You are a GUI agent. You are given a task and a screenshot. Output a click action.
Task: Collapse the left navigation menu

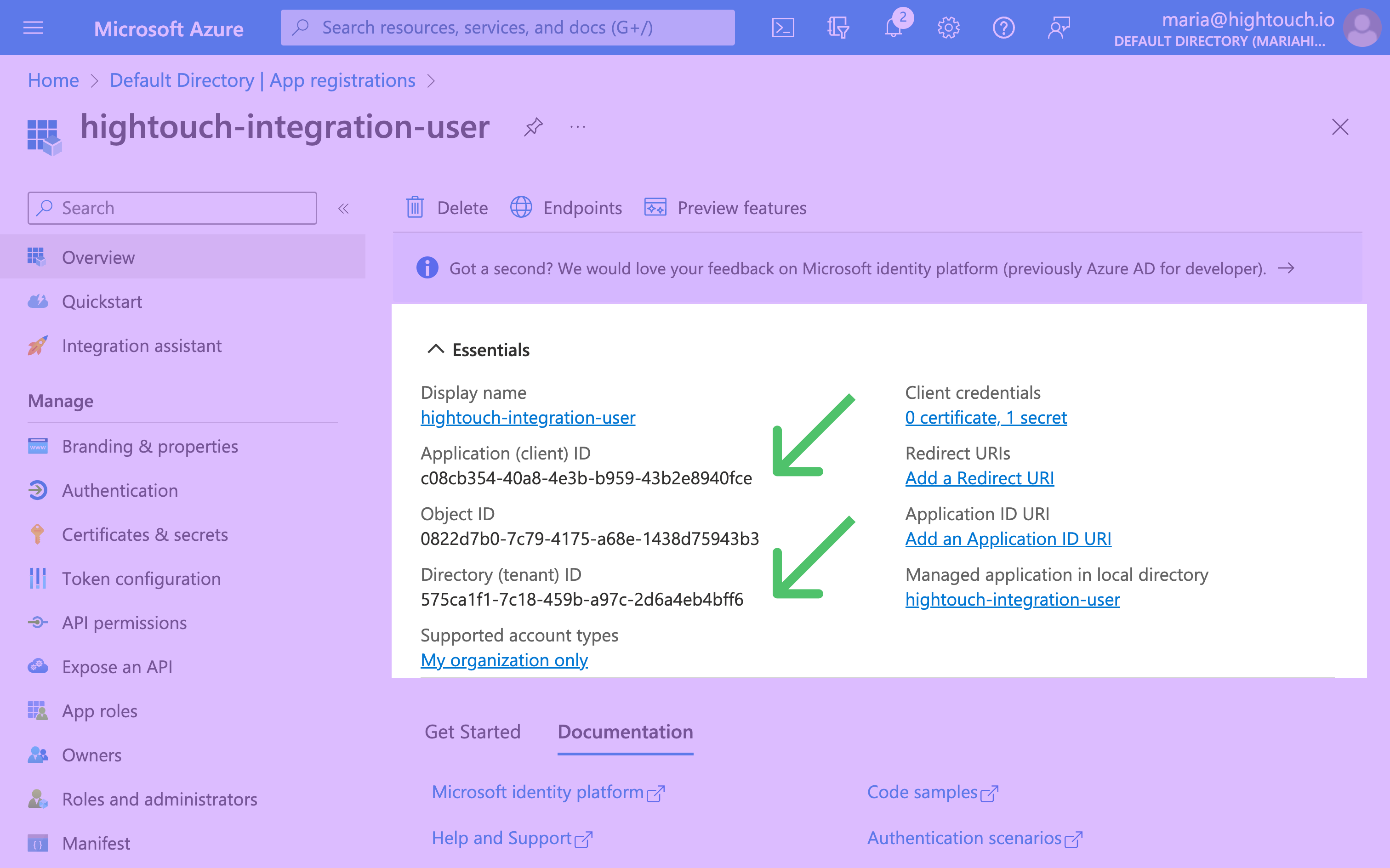(x=343, y=209)
